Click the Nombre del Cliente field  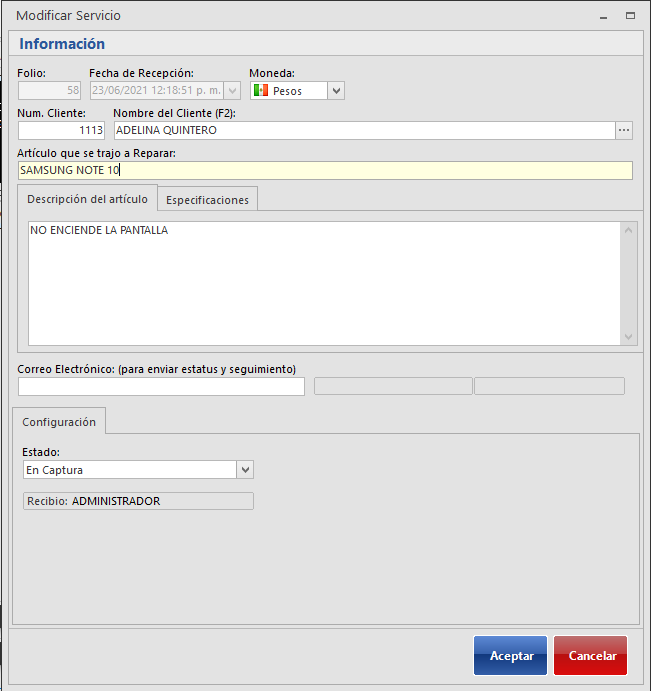point(362,130)
